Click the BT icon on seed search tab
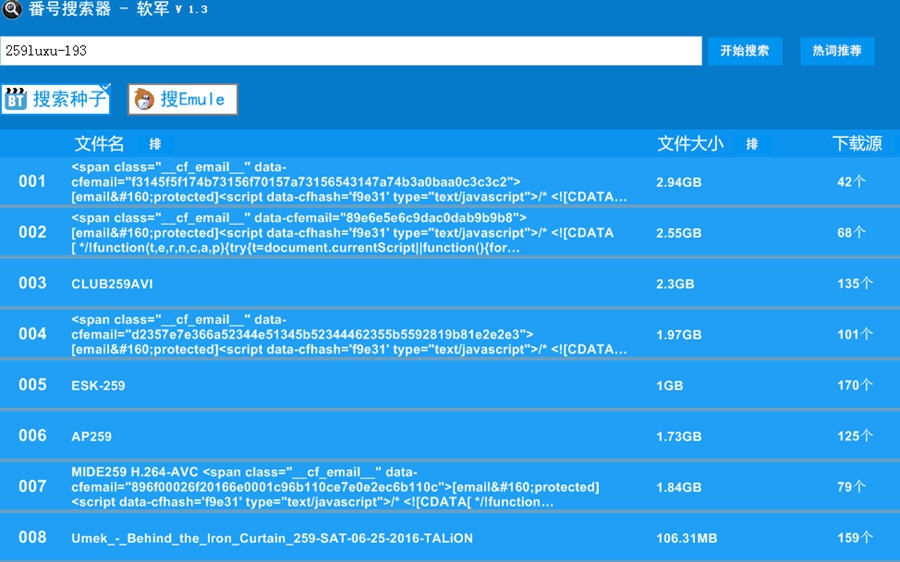The image size is (900, 562). (16, 99)
